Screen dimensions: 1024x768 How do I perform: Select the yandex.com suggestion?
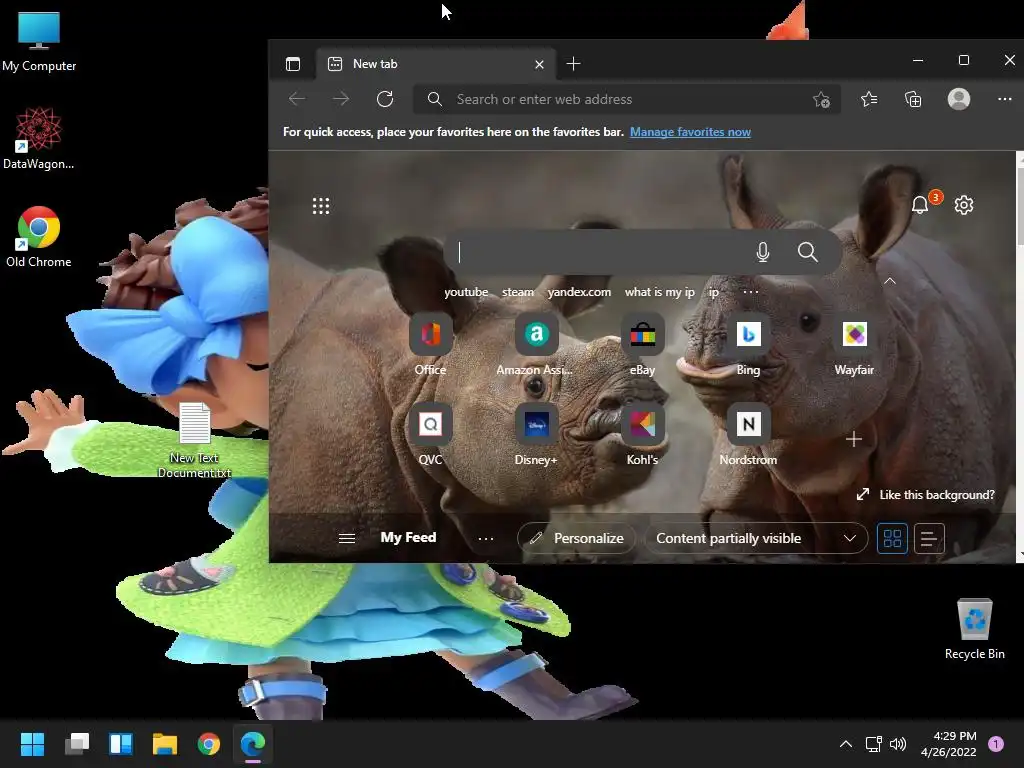pyautogui.click(x=579, y=292)
